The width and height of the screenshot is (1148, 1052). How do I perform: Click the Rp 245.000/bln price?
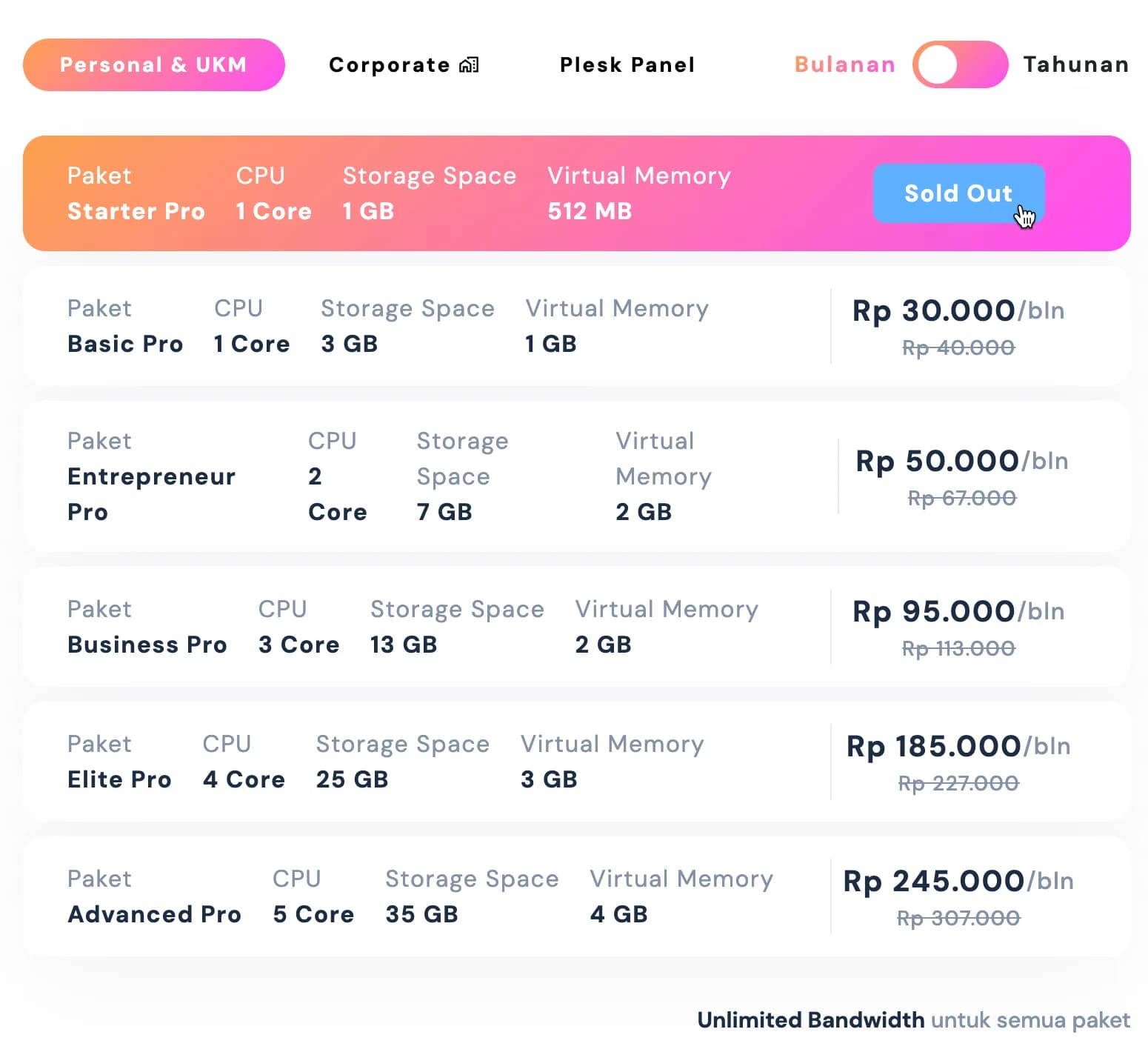[958, 882]
